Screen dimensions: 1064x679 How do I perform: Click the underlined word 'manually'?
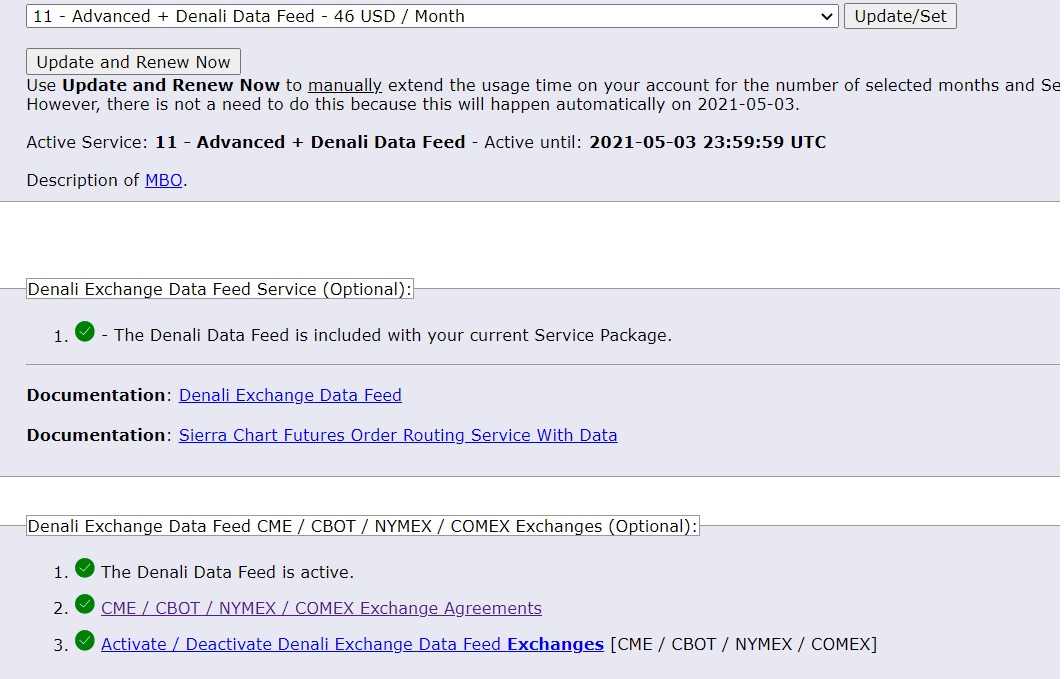point(345,86)
